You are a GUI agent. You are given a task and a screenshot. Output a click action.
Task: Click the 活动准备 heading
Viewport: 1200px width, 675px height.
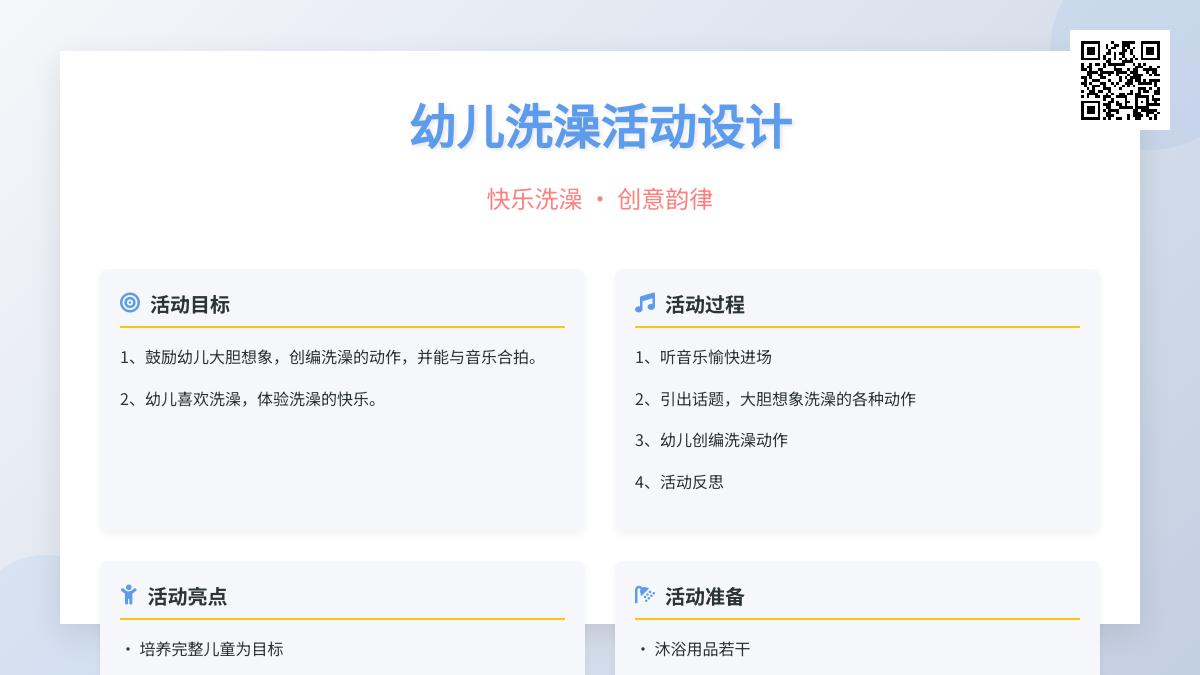coord(705,597)
